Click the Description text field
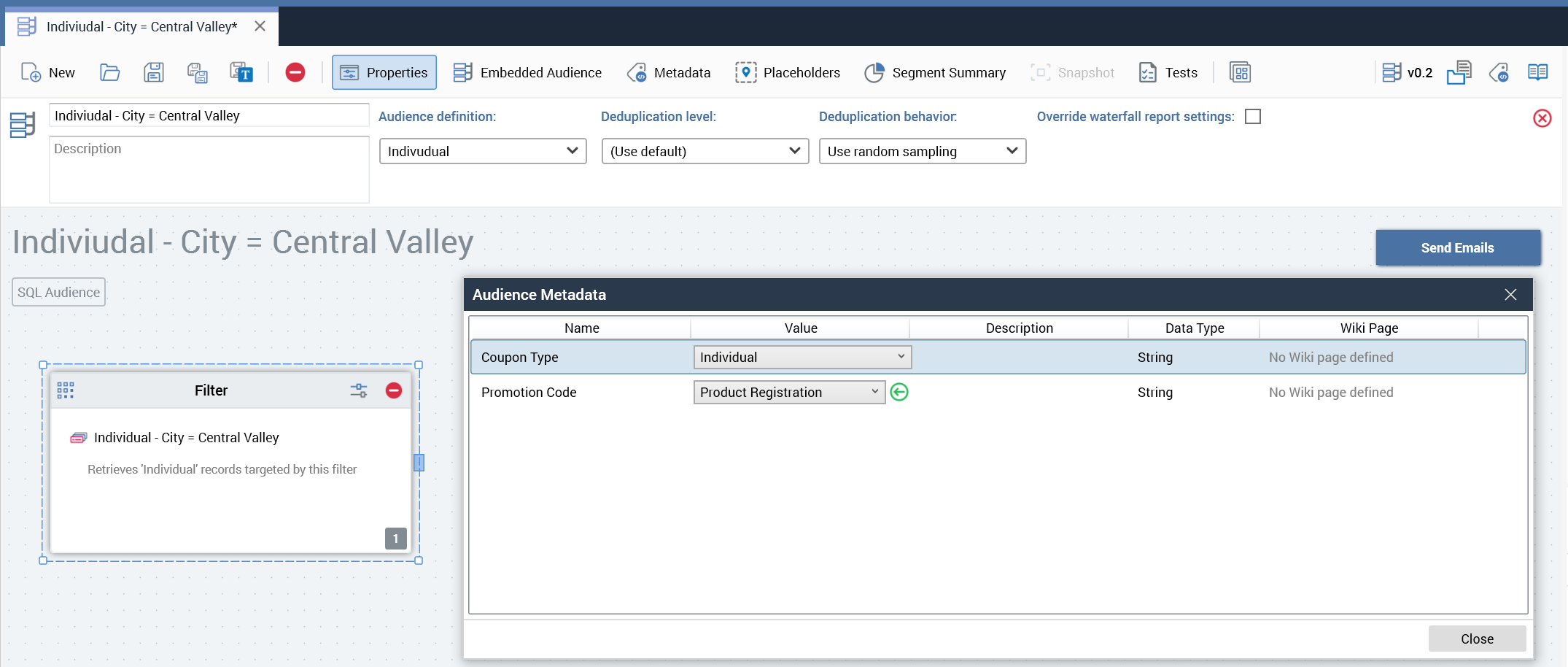 click(209, 169)
